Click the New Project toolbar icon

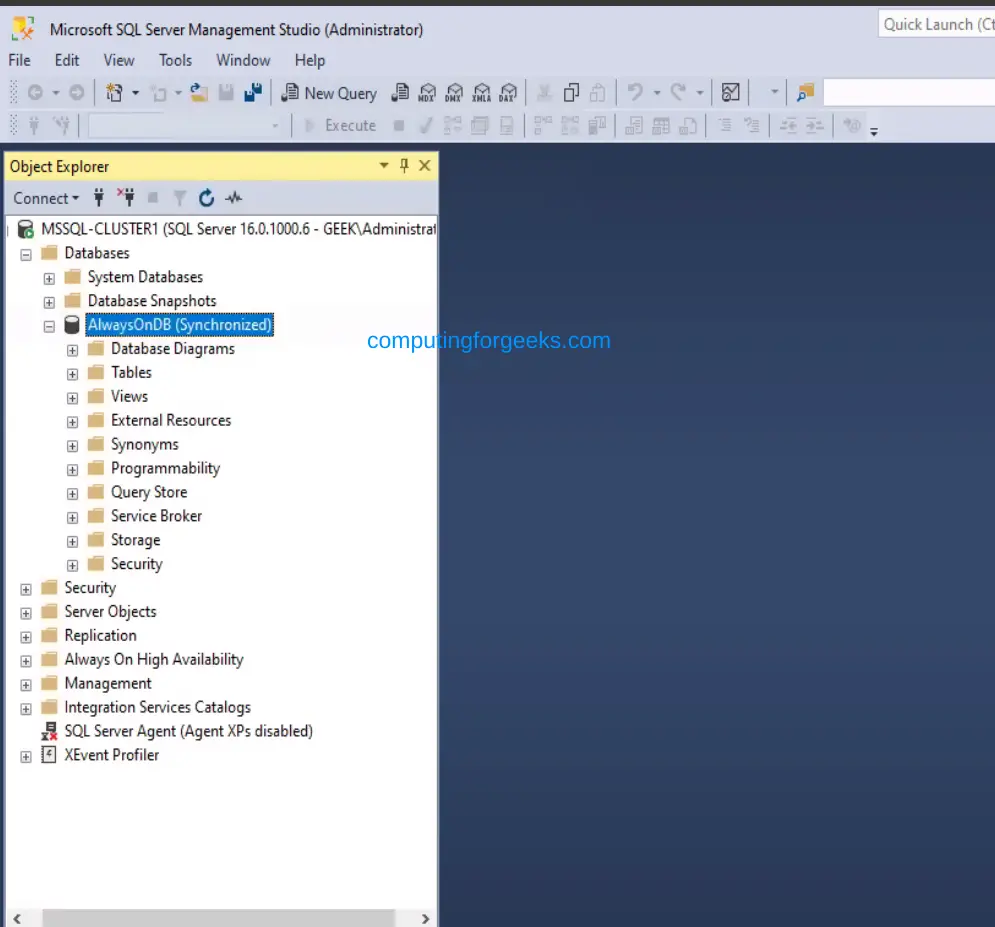pos(114,93)
